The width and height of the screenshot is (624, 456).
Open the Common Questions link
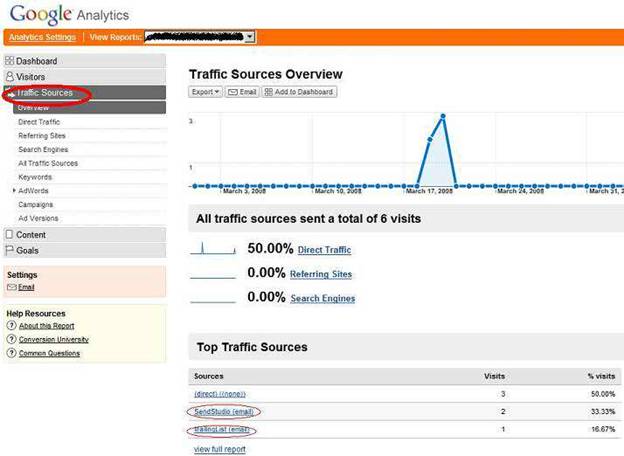(49, 353)
